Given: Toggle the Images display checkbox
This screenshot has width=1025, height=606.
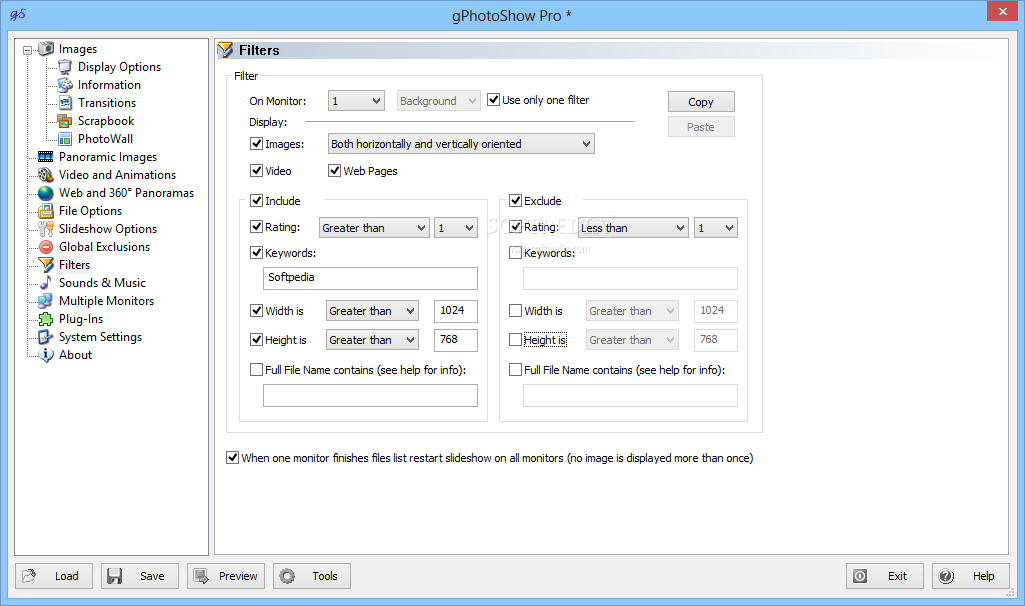Looking at the screenshot, I should (x=256, y=144).
